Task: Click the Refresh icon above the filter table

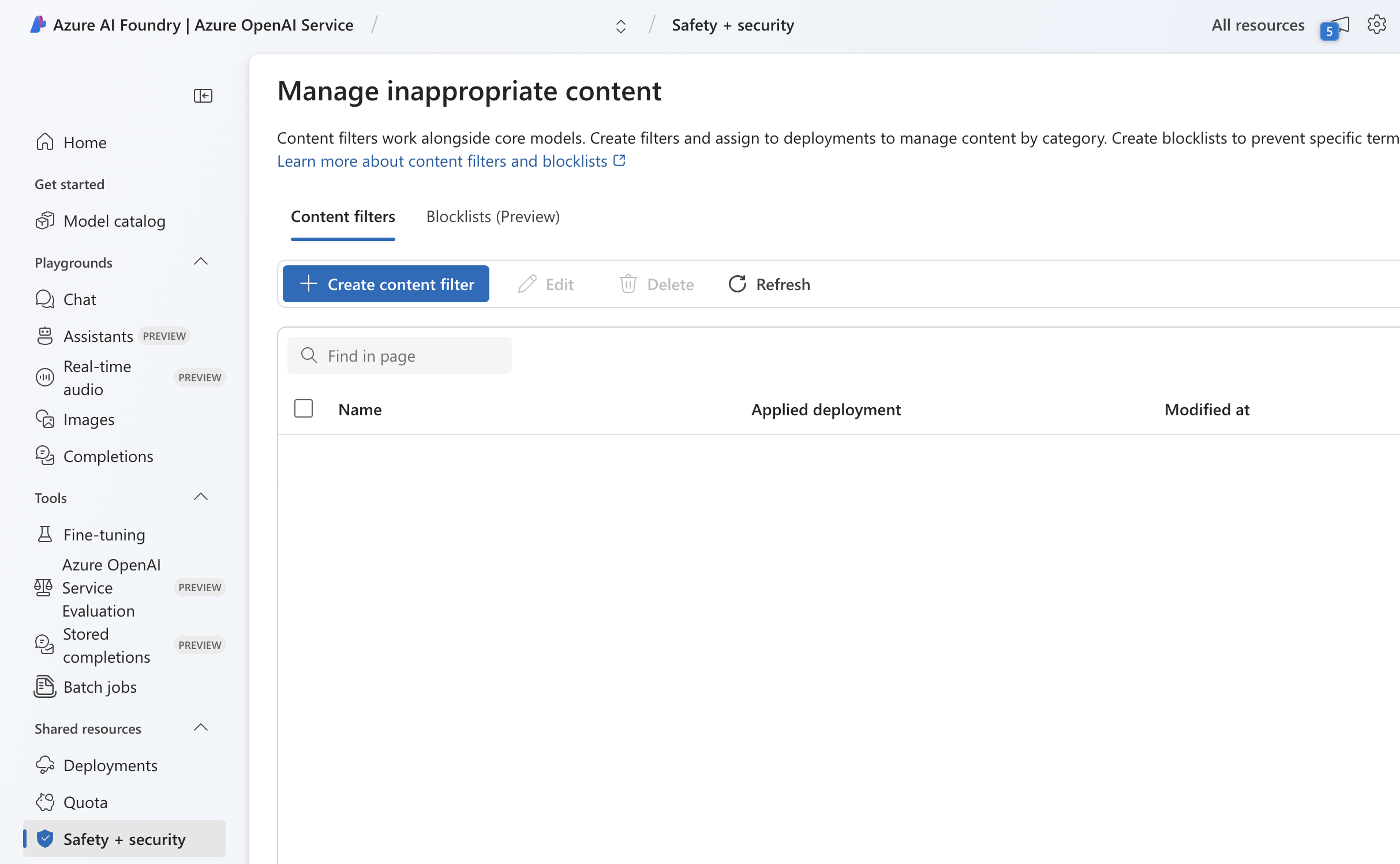Action: 736,284
